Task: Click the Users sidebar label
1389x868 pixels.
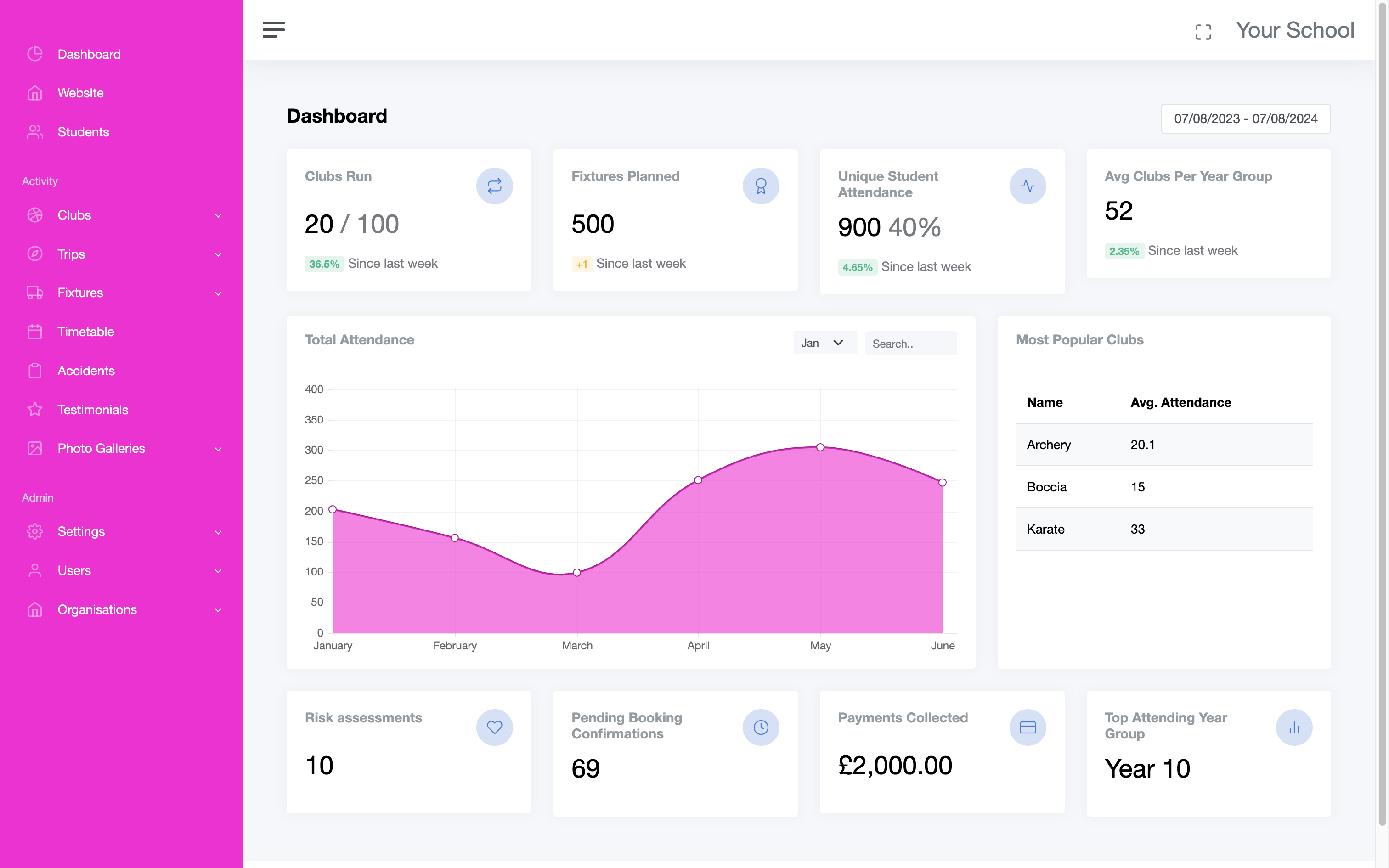Action: [74, 570]
